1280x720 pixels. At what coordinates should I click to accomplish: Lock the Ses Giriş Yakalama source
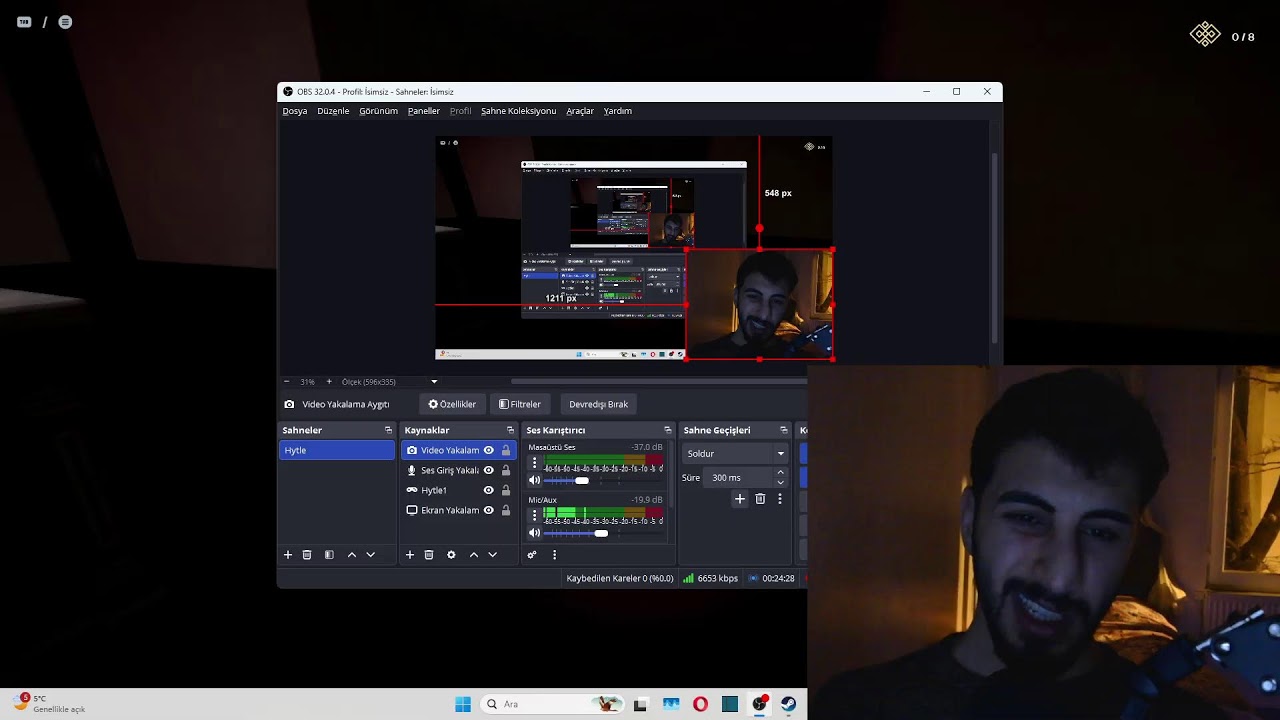click(506, 470)
